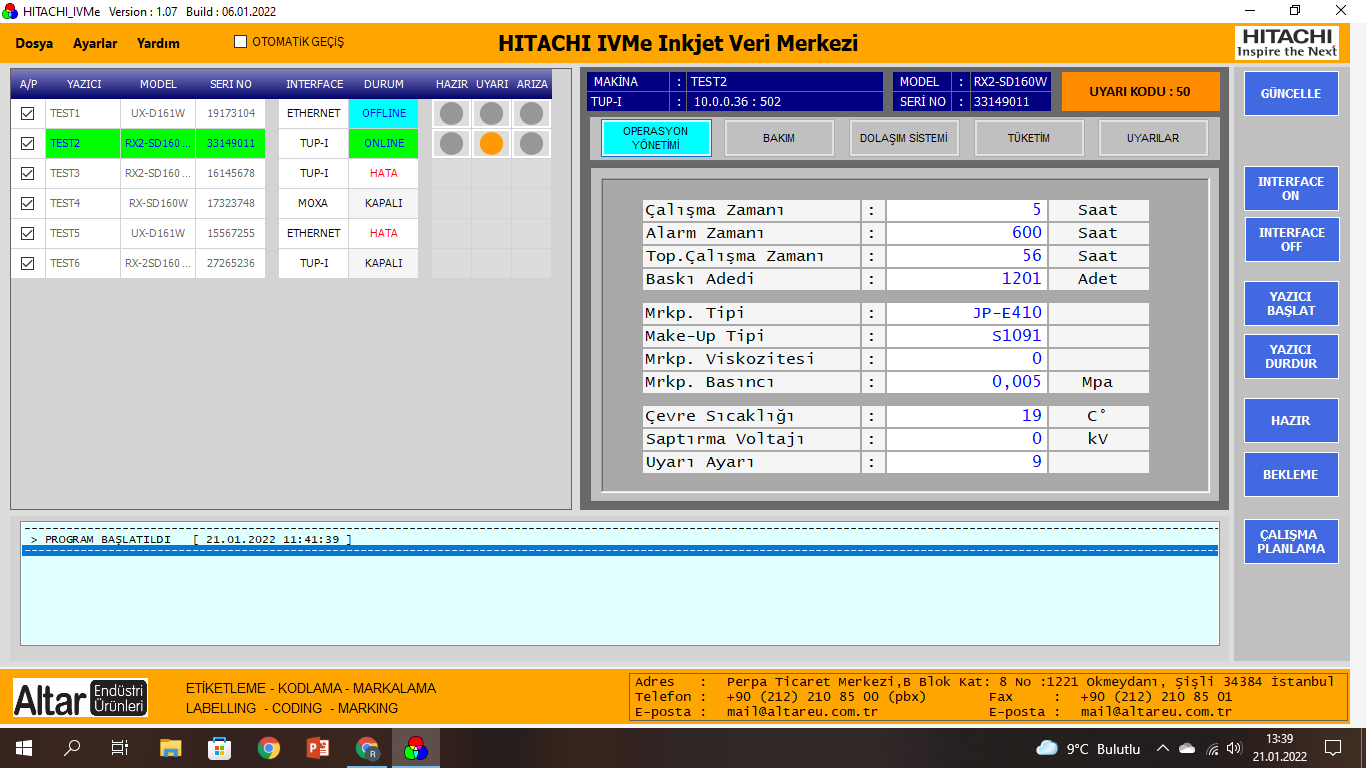Open PowerPoint from the taskbar
1366x768 pixels.
317,748
